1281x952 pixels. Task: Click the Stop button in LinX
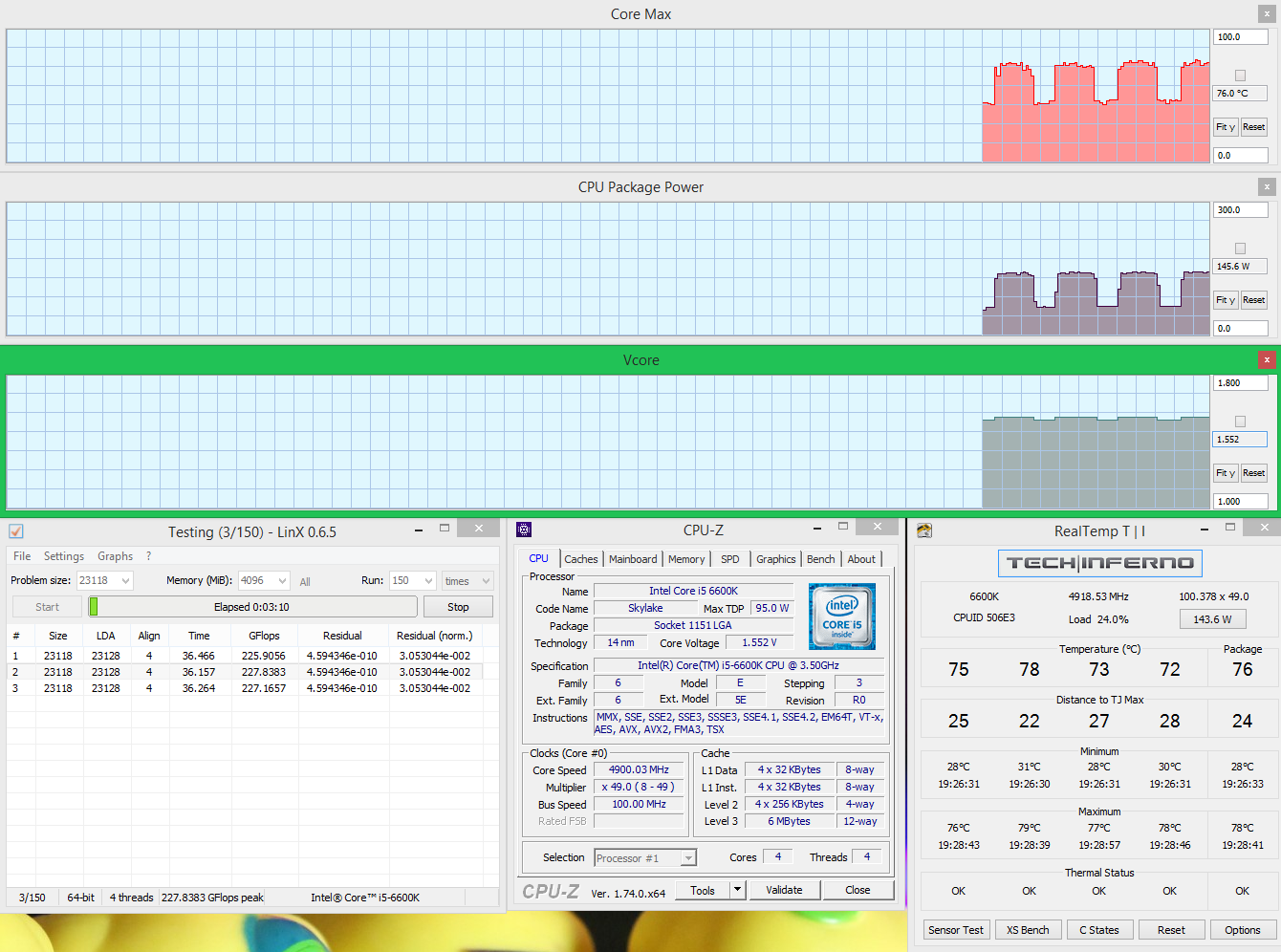pos(458,607)
